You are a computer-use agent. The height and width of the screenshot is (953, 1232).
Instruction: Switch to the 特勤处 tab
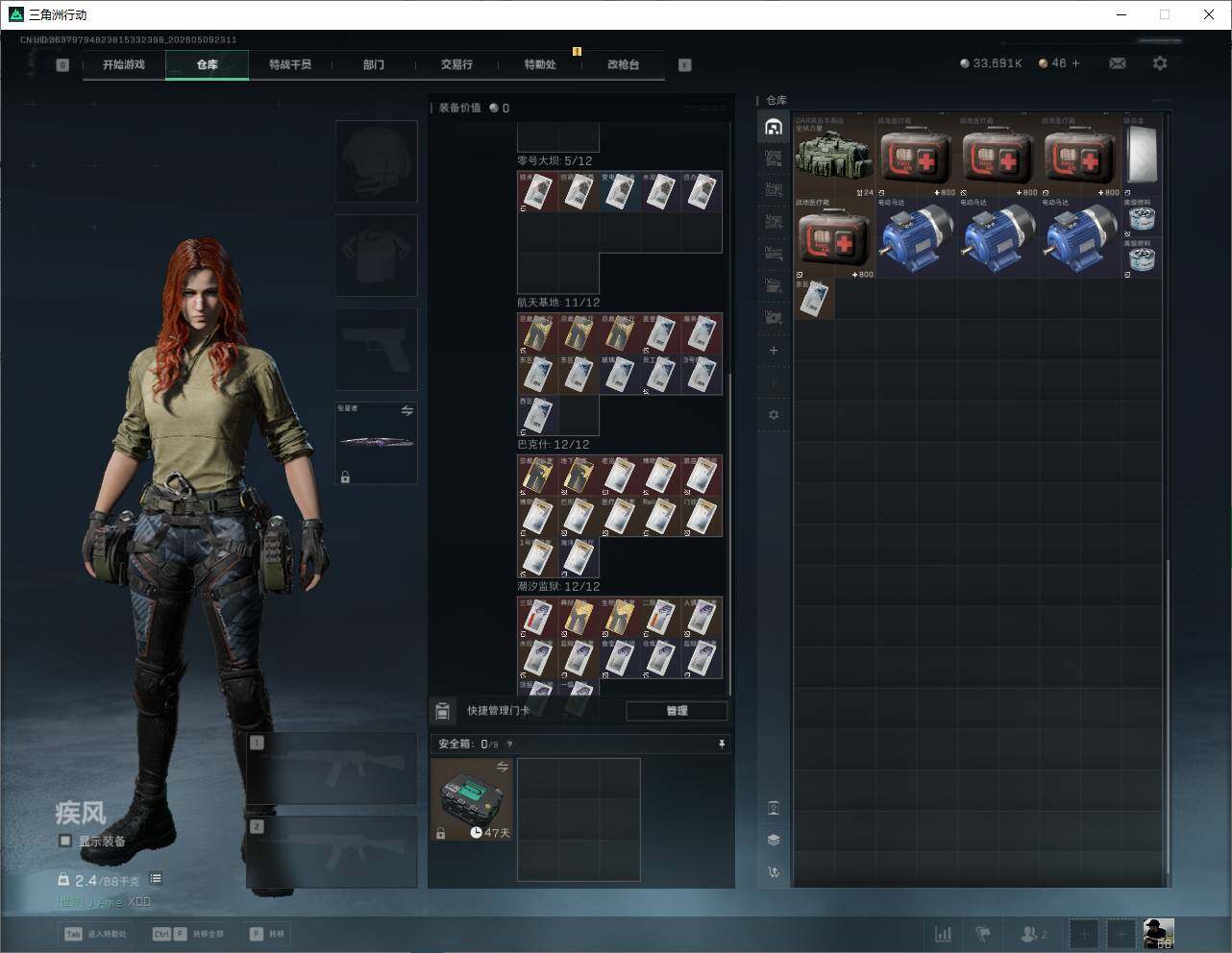540,64
